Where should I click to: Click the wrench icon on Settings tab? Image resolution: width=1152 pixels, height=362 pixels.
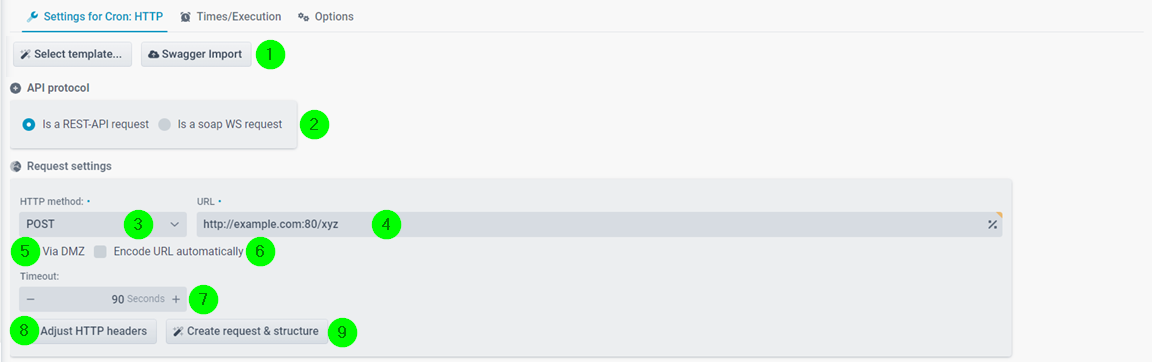[32, 16]
